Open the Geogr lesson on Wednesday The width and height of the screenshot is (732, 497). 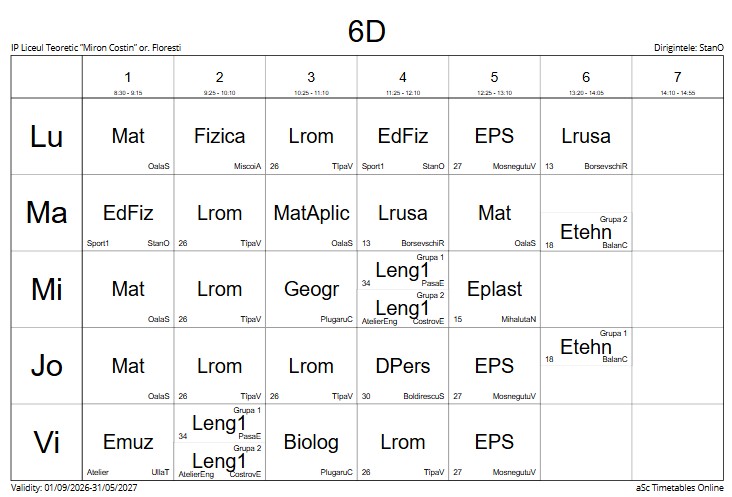[311, 289]
